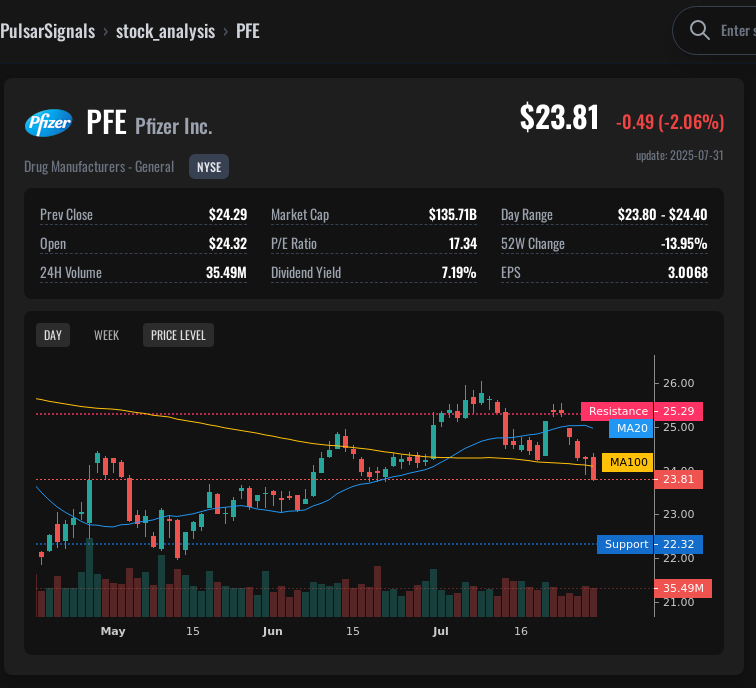The height and width of the screenshot is (688, 756).
Task: Click the 35.49M volume axis tag
Action: [683, 588]
